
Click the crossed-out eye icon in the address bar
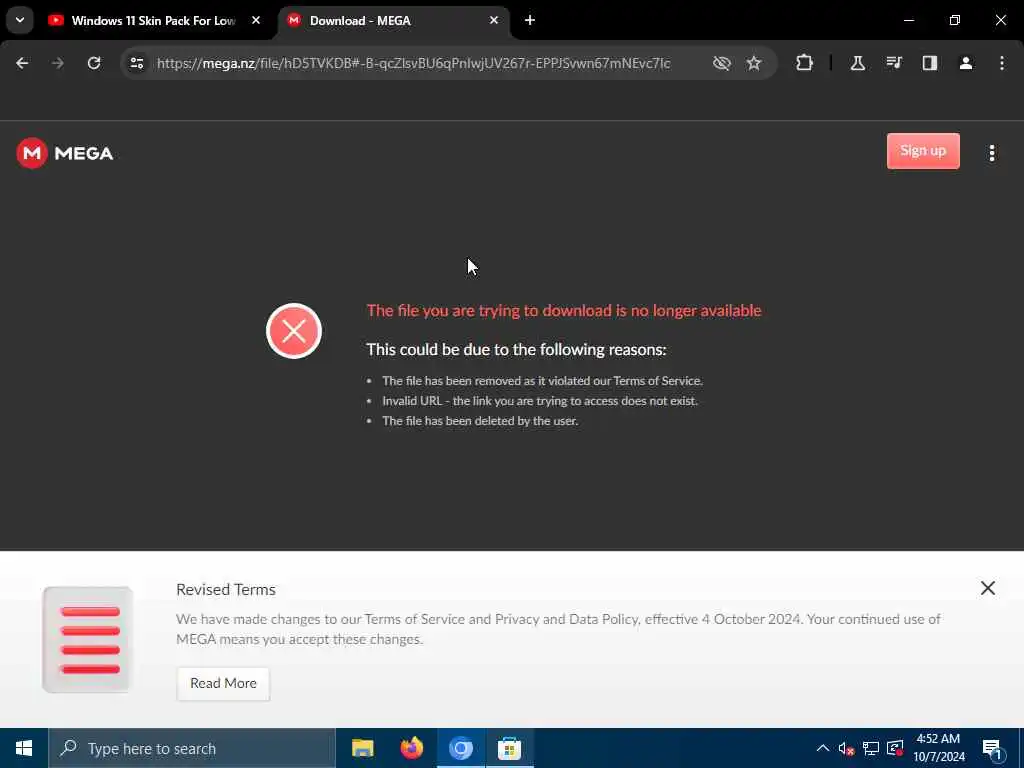[x=722, y=63]
